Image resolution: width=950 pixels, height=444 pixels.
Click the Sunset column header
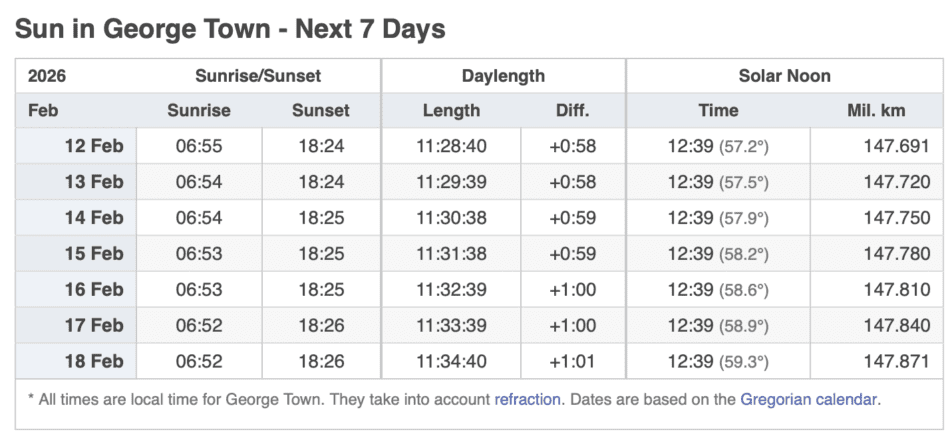coord(320,111)
